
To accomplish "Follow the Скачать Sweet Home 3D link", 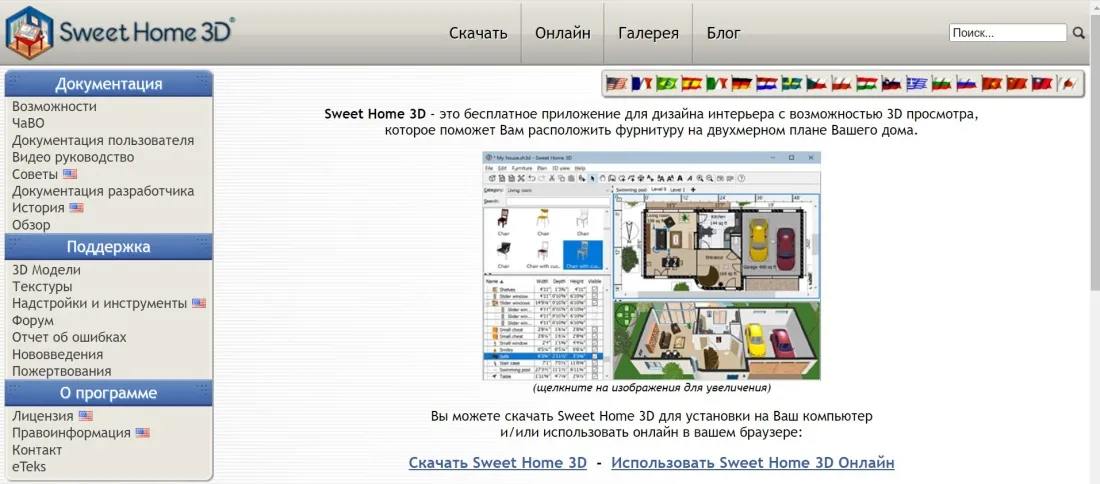I will (x=497, y=463).
